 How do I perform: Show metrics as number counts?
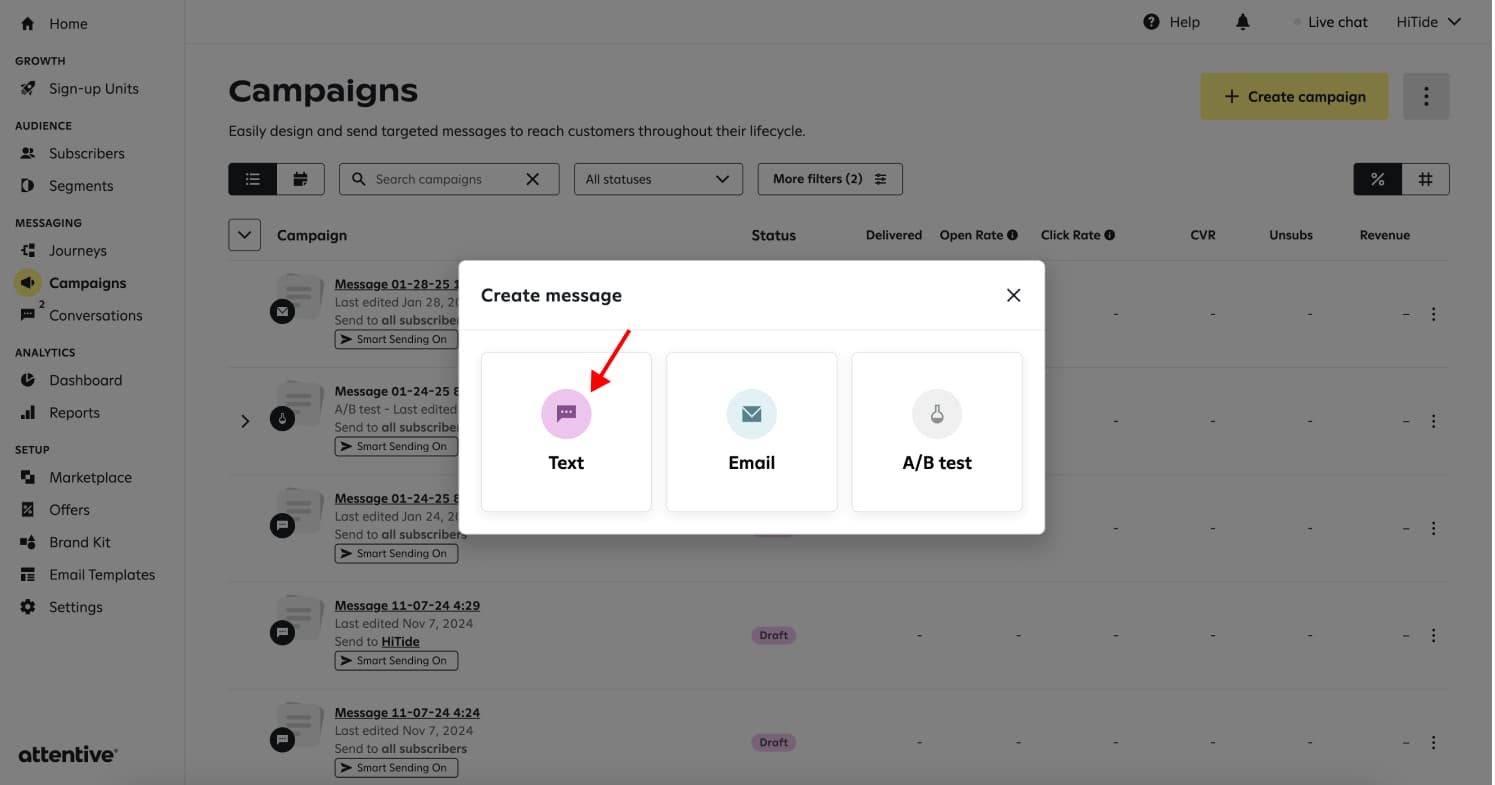click(1425, 179)
